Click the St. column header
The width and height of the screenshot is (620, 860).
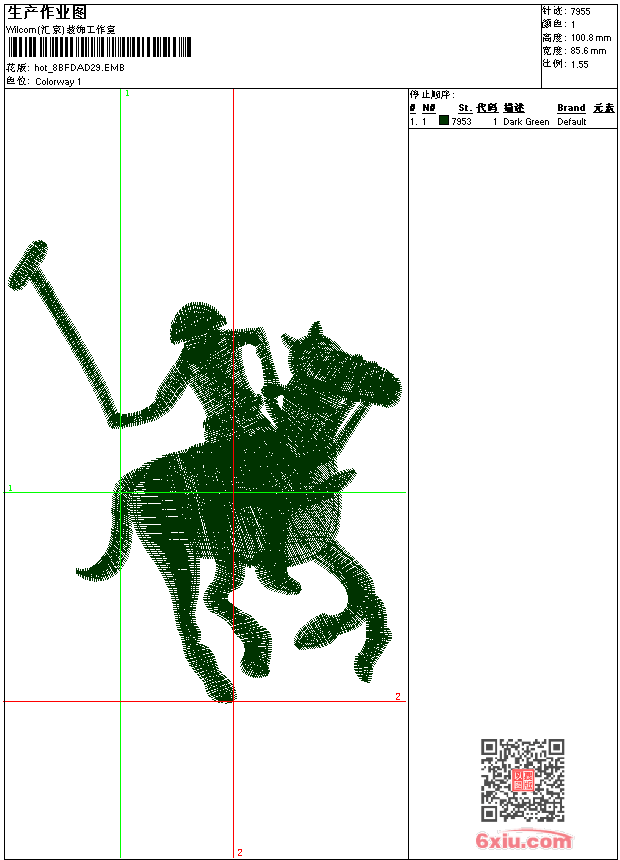465,108
